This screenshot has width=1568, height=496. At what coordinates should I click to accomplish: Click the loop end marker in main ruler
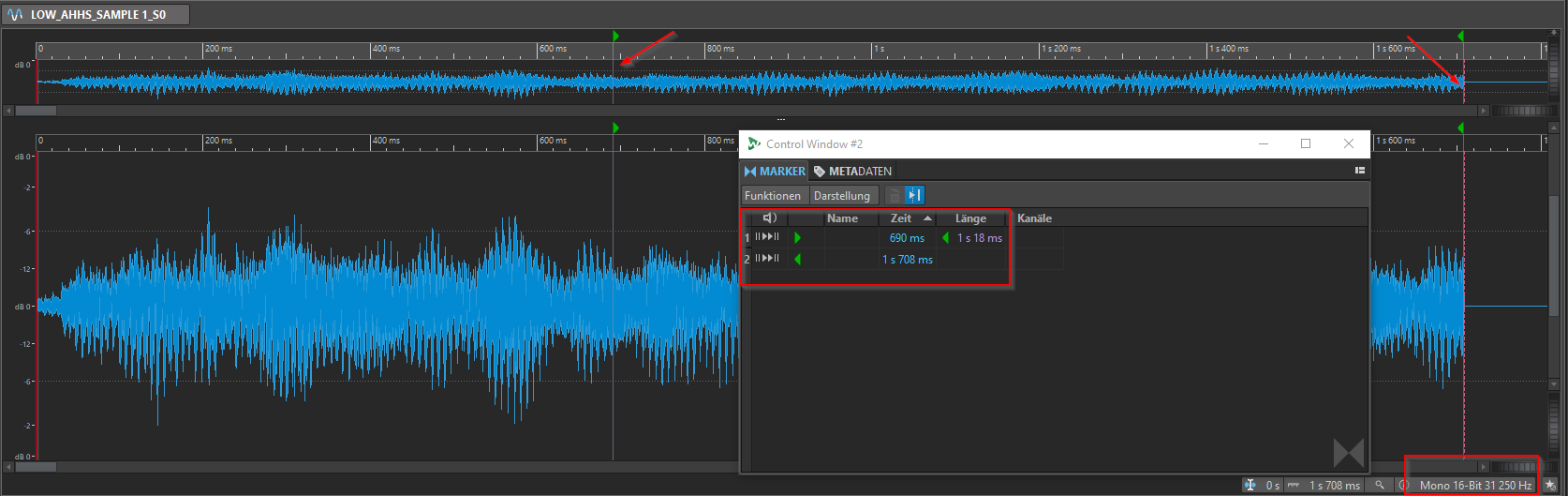coord(1460,128)
